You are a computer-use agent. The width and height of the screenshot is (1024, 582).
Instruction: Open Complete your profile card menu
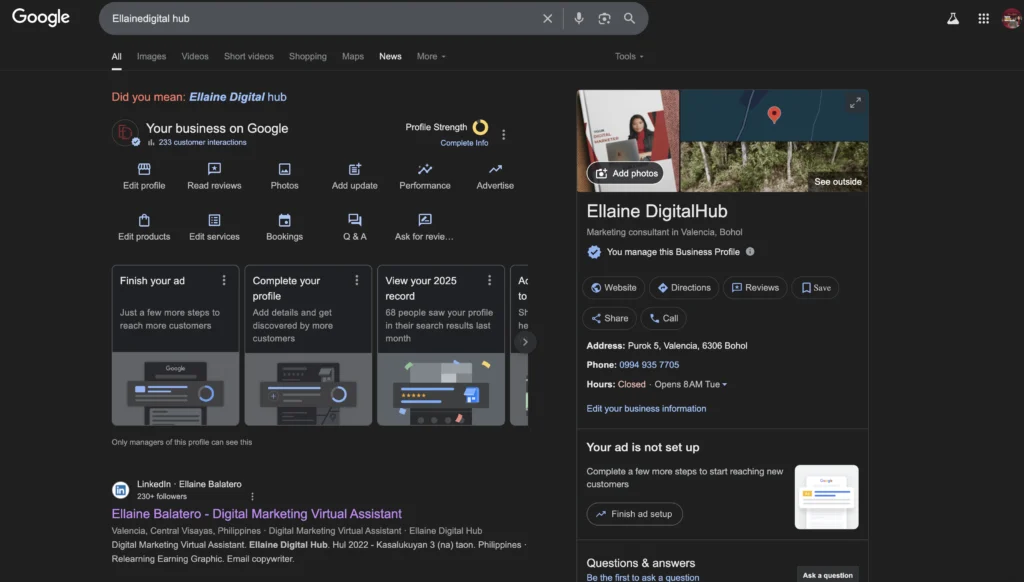click(x=357, y=280)
